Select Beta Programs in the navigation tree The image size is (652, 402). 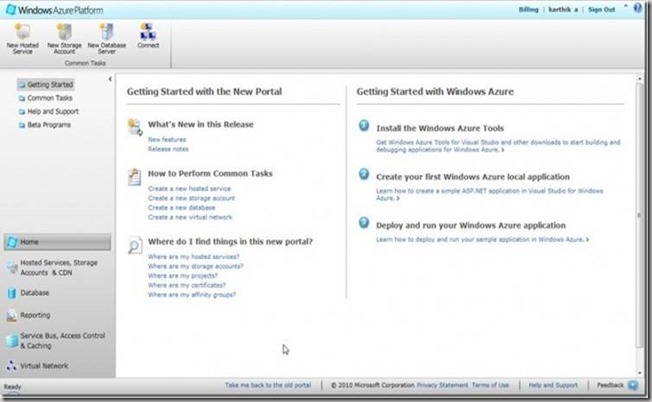click(49, 125)
